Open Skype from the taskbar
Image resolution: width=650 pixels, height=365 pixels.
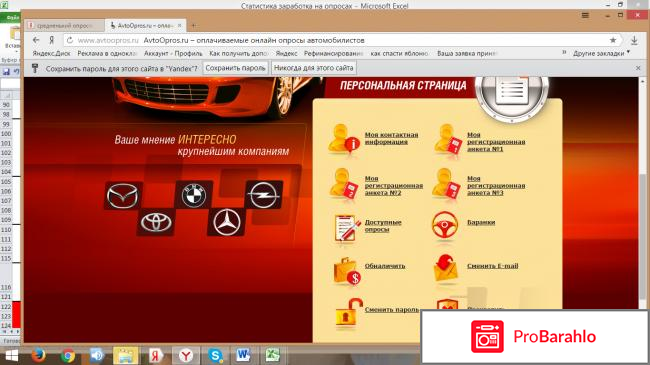pos(215,355)
